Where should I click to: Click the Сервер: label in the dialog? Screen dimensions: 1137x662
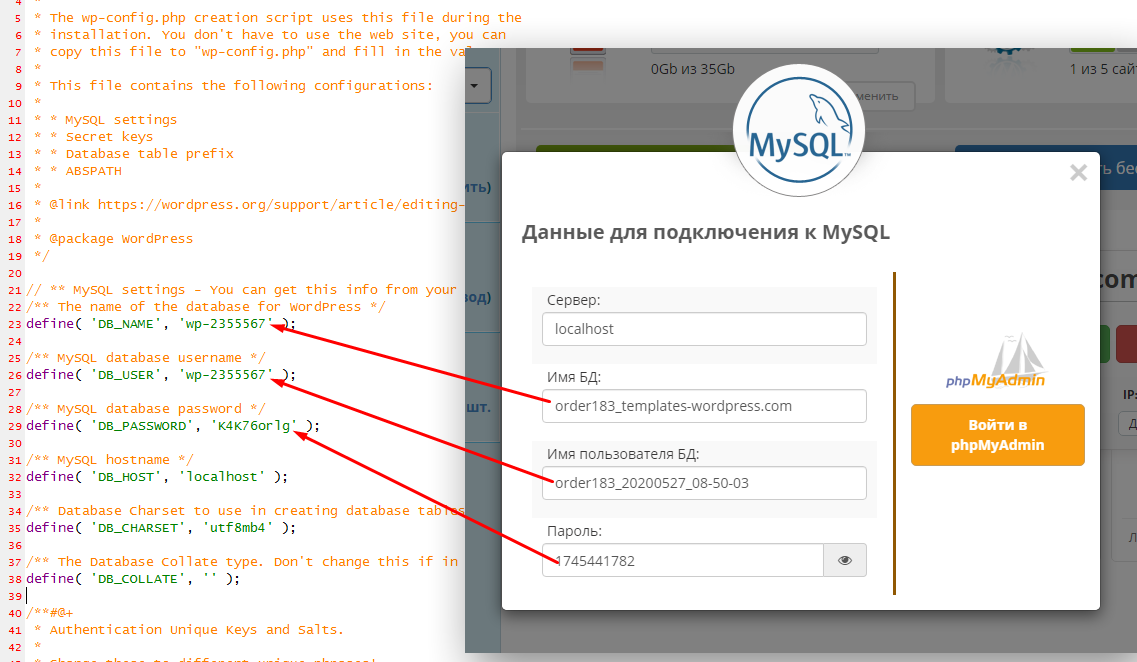574,300
